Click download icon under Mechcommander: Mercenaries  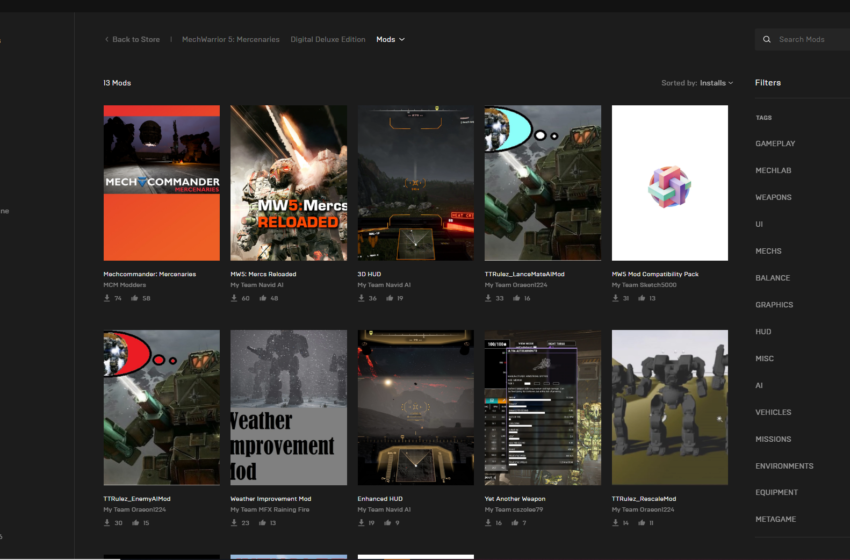[x=107, y=298]
